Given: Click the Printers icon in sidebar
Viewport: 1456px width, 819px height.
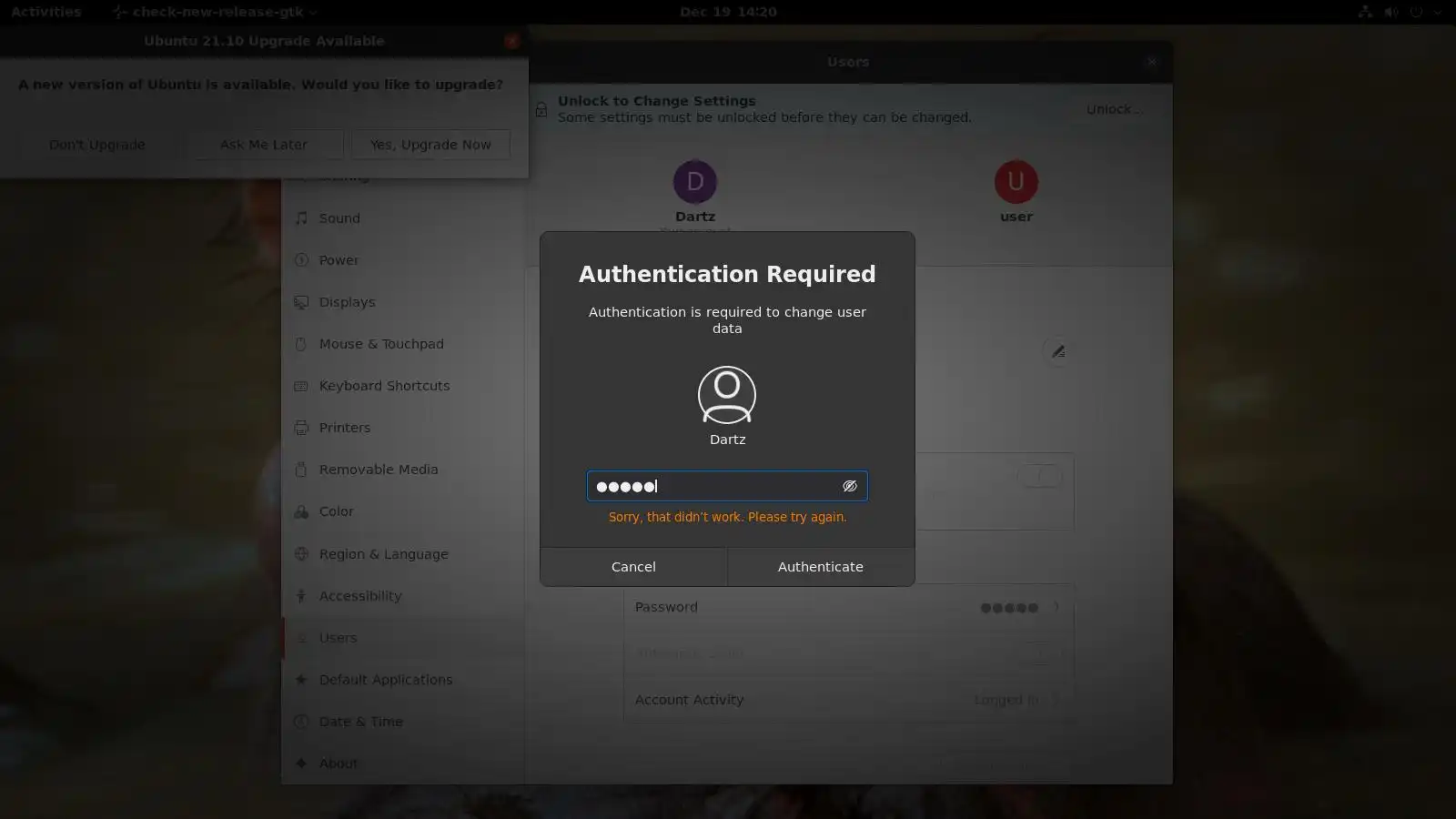Looking at the screenshot, I should coord(301,428).
